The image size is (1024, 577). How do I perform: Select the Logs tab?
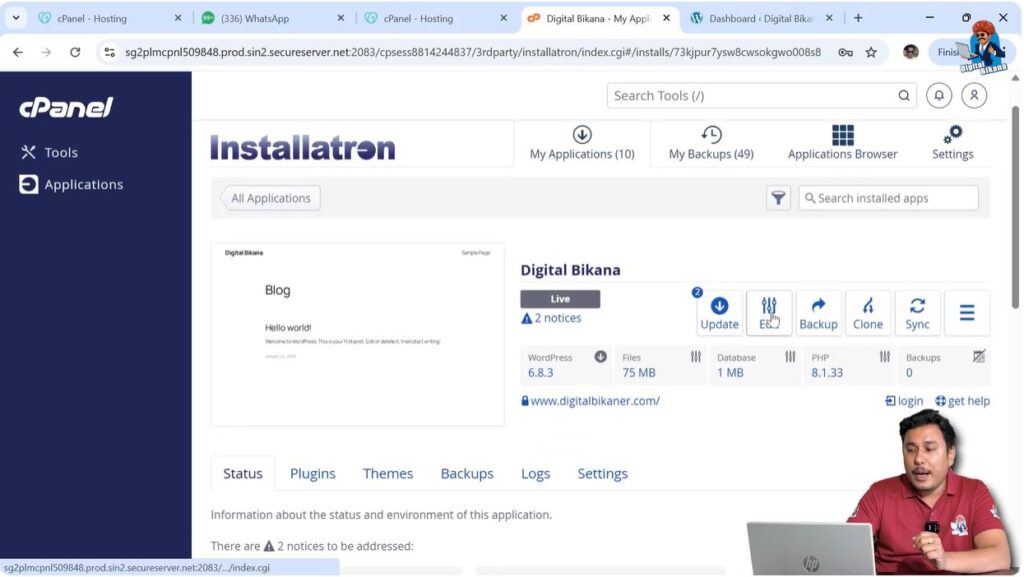[536, 473]
